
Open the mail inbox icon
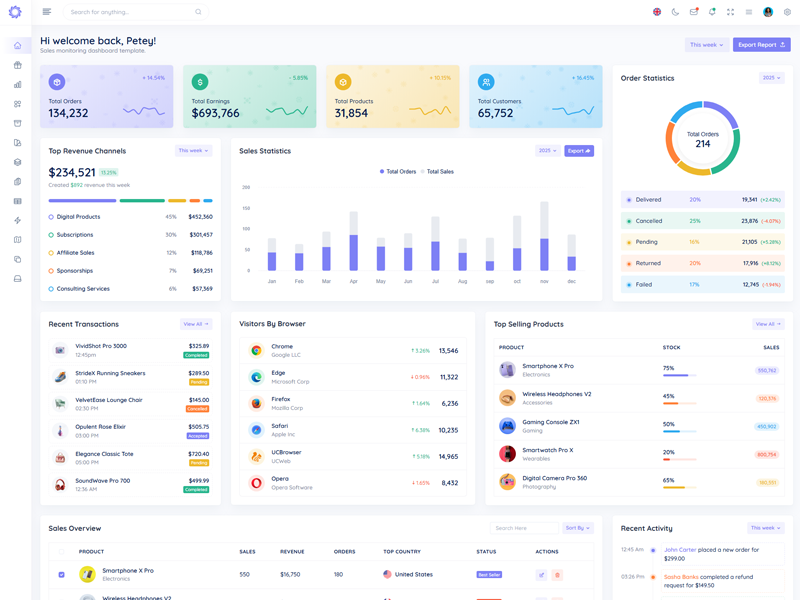coord(694,12)
